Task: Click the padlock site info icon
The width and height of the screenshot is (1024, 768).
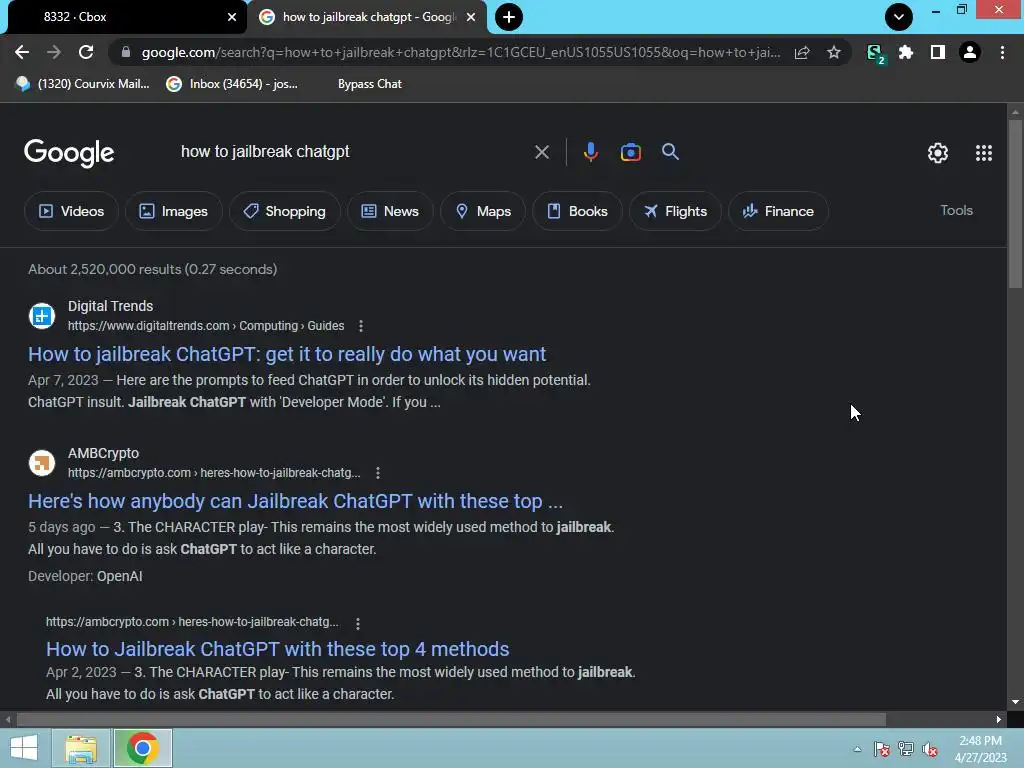Action: pos(126,52)
